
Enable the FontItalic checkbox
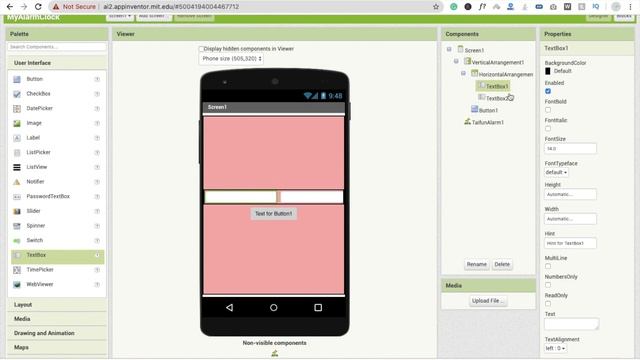[x=548, y=129]
